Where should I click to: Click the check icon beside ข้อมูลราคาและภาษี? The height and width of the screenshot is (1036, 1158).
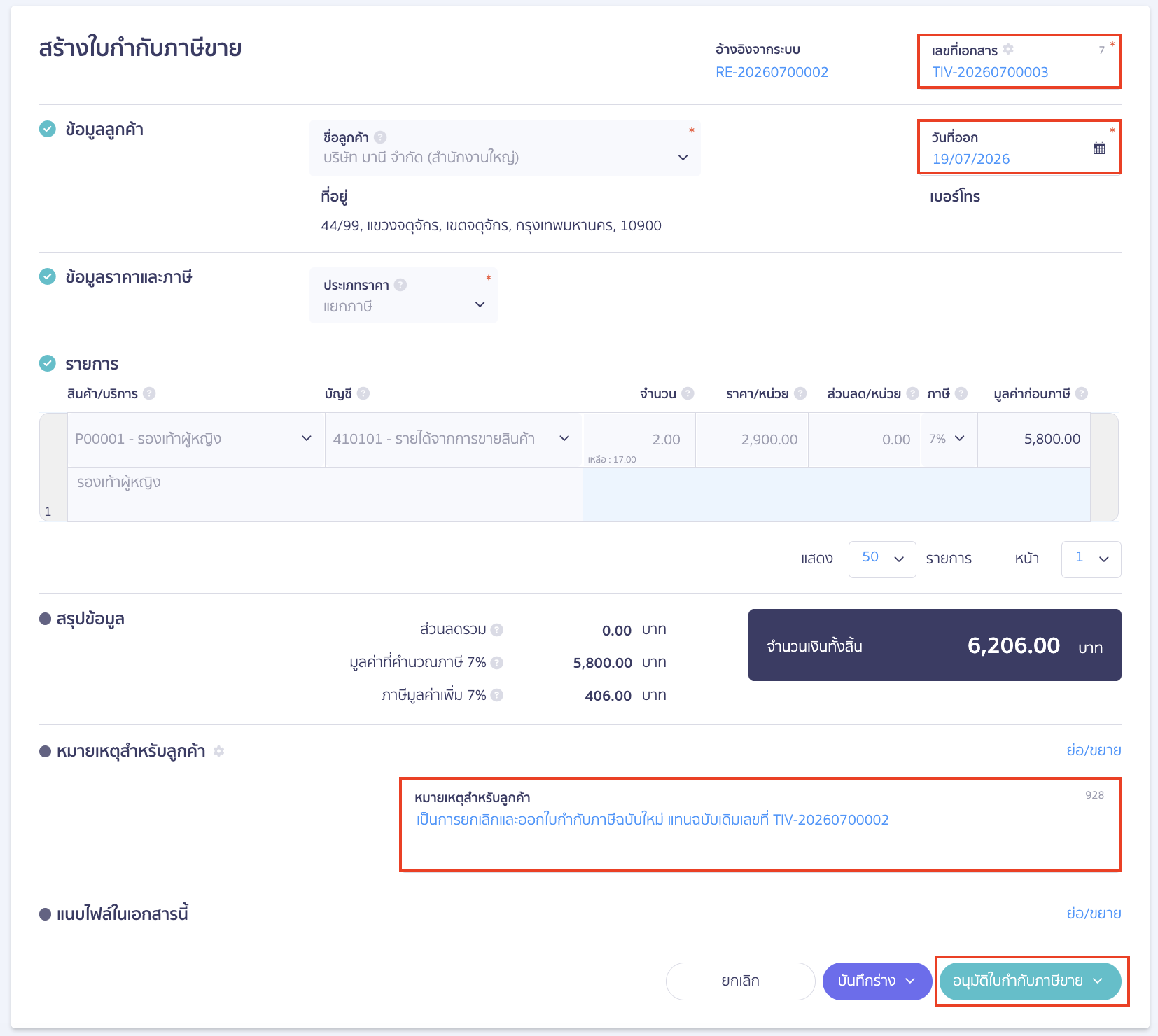click(x=47, y=276)
